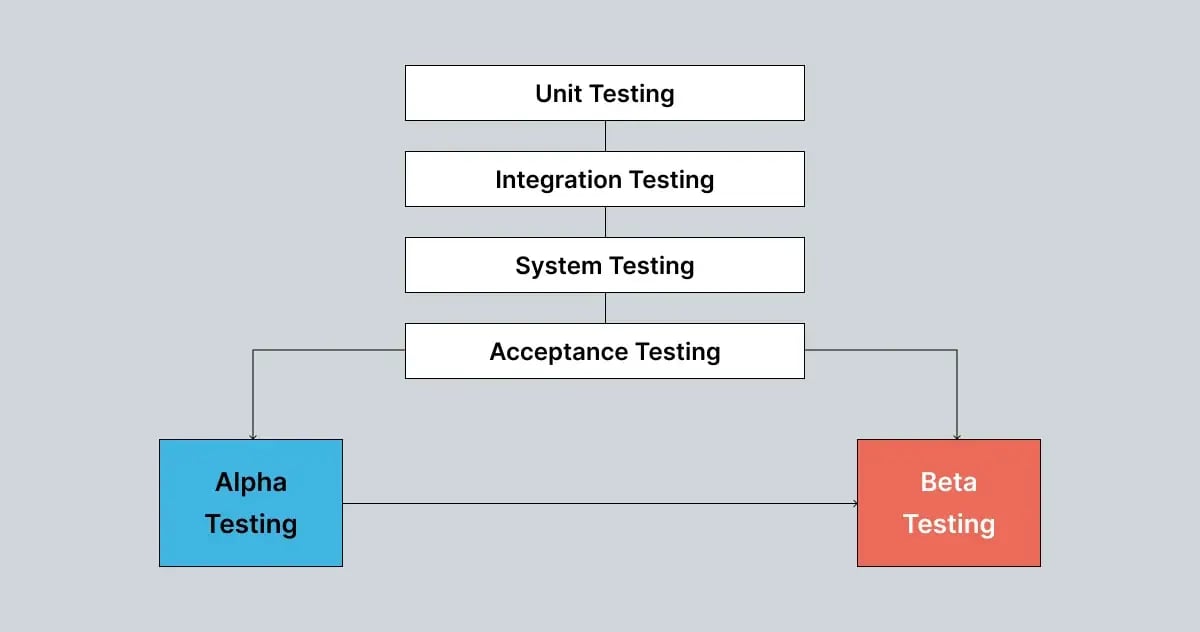
Task: Click the connector between System and Acceptance Testing
Action: pyautogui.click(x=605, y=308)
